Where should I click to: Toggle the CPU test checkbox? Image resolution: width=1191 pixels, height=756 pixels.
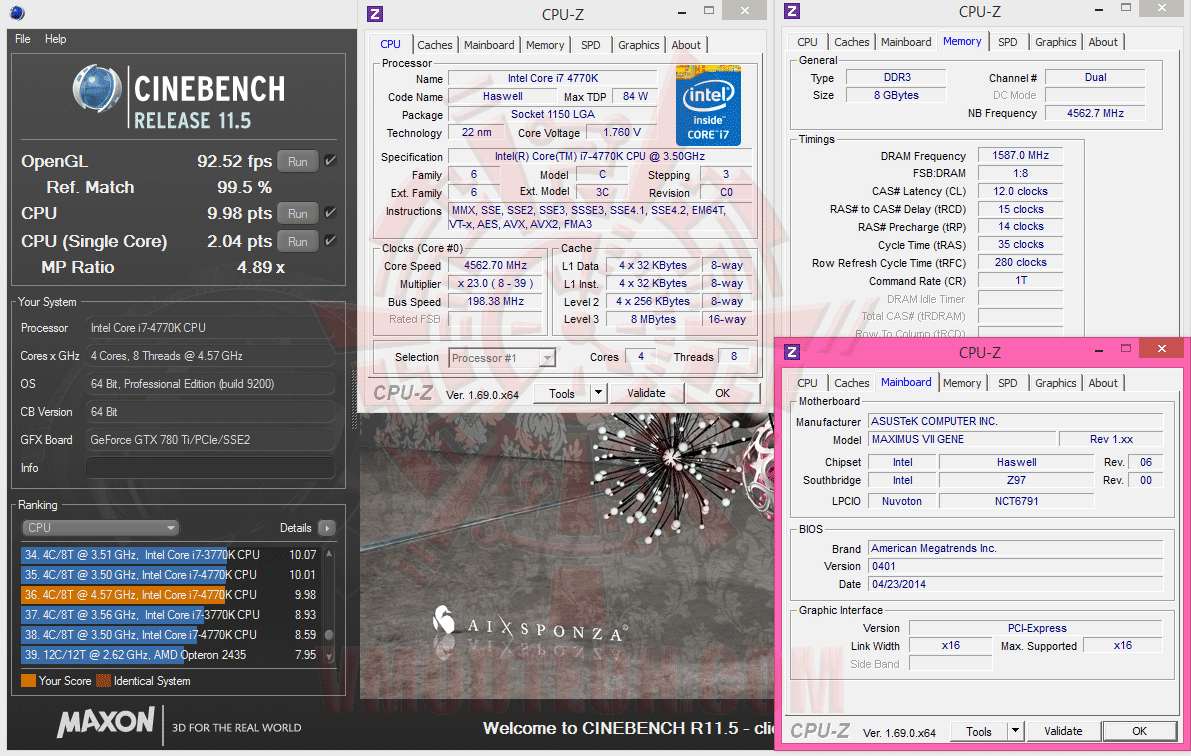(x=330, y=213)
